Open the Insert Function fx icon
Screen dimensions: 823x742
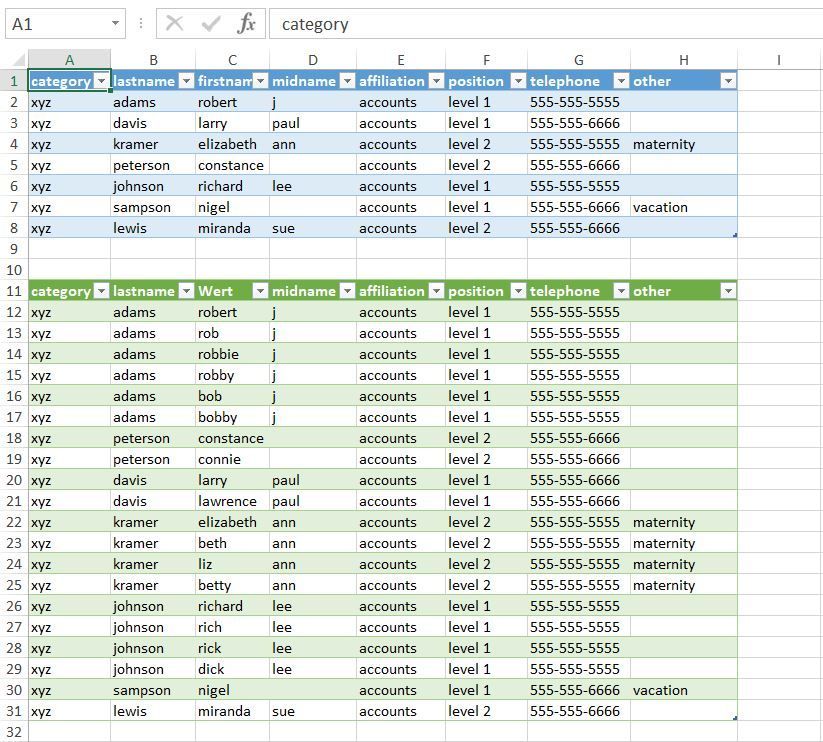pos(246,24)
